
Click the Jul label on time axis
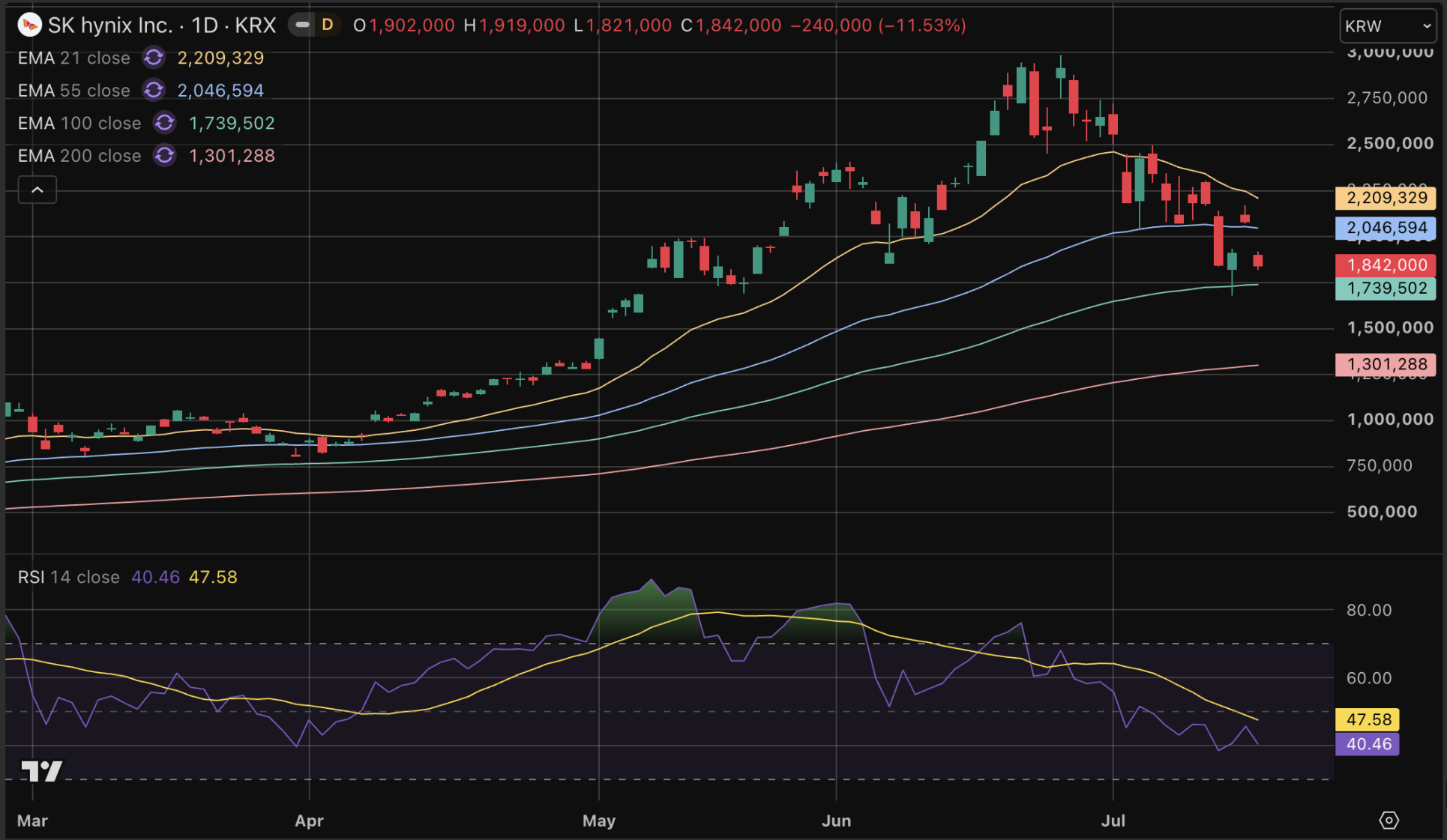point(1113,821)
